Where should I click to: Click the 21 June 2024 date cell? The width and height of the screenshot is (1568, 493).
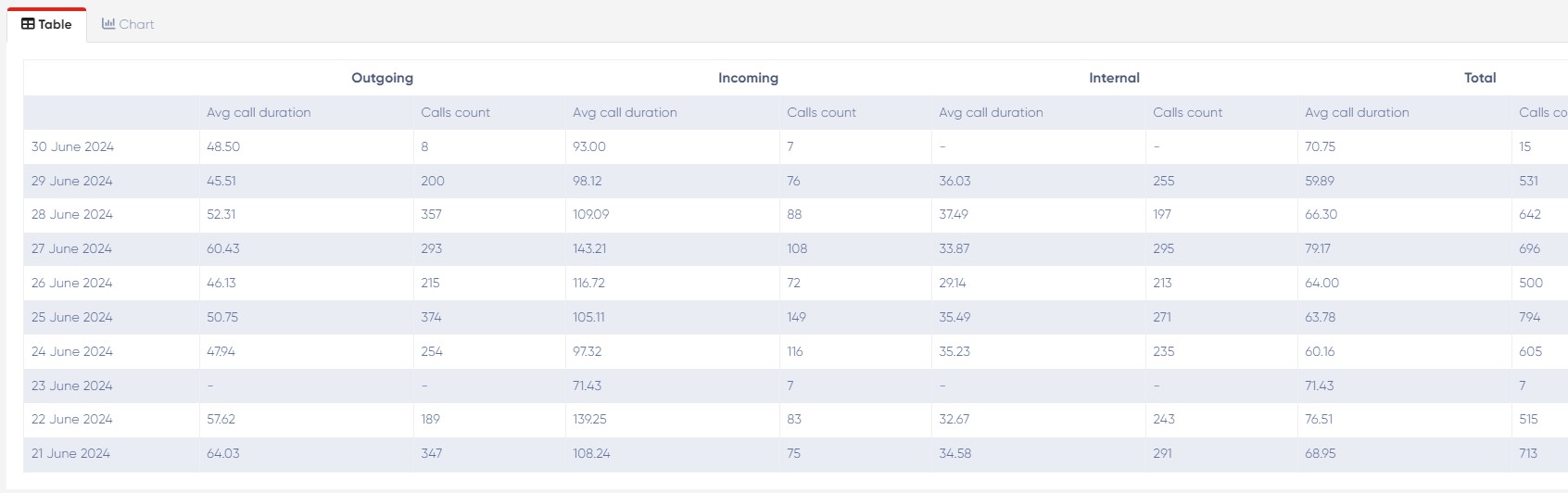click(70, 453)
